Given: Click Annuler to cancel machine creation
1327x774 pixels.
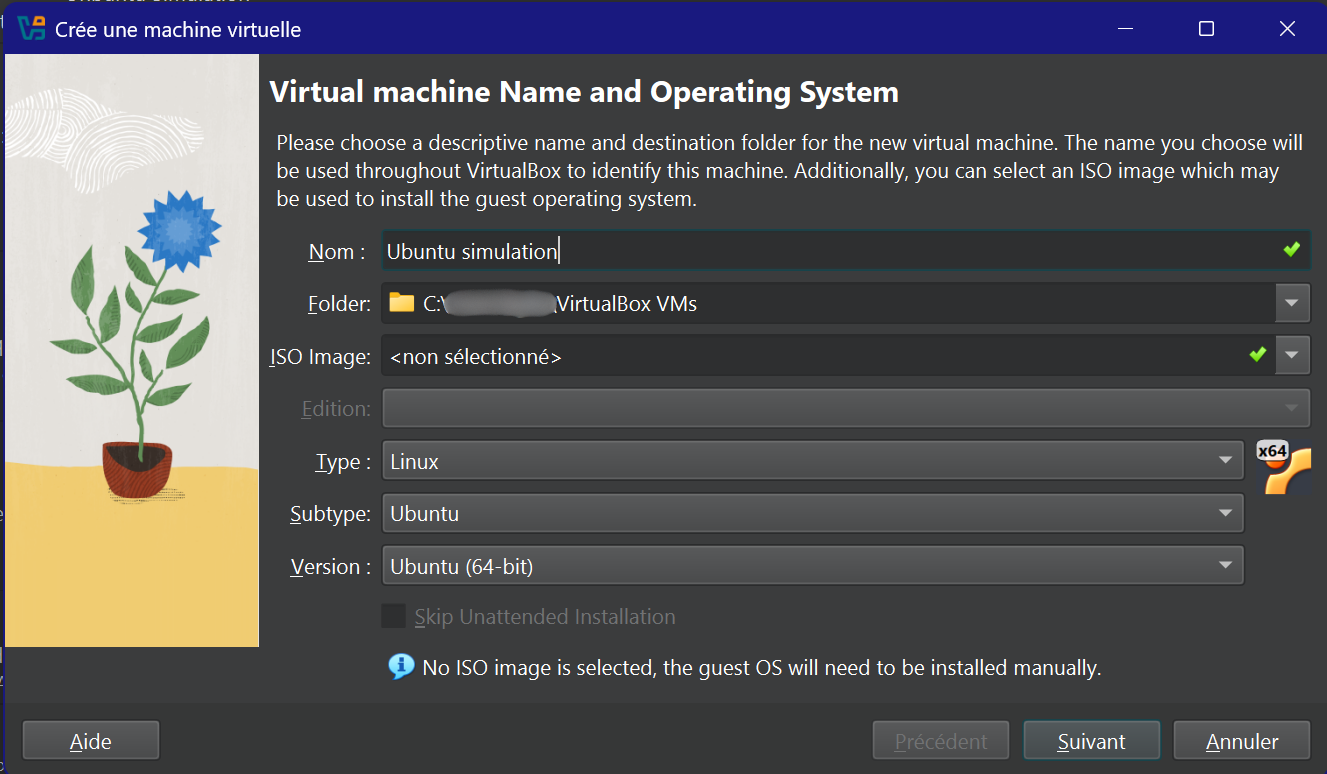Looking at the screenshot, I should pyautogui.click(x=1241, y=740).
